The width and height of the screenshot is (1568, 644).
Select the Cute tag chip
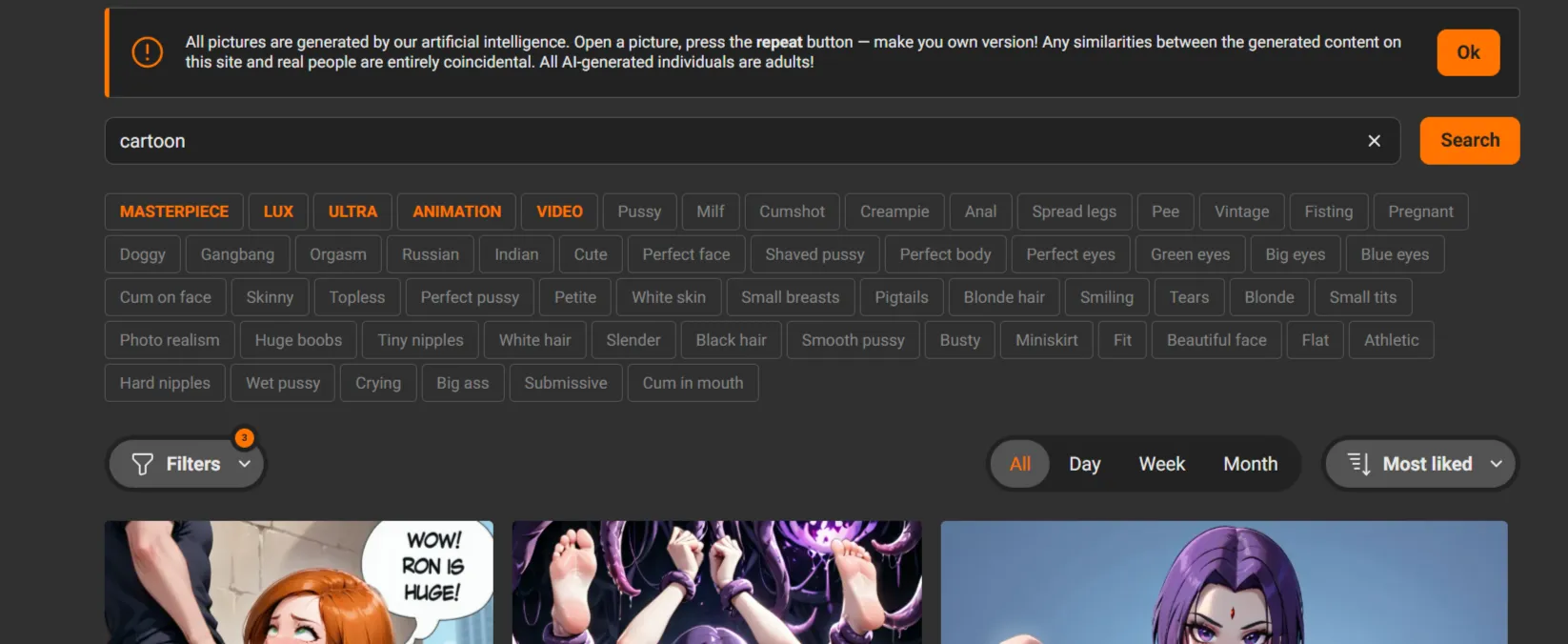coord(590,254)
